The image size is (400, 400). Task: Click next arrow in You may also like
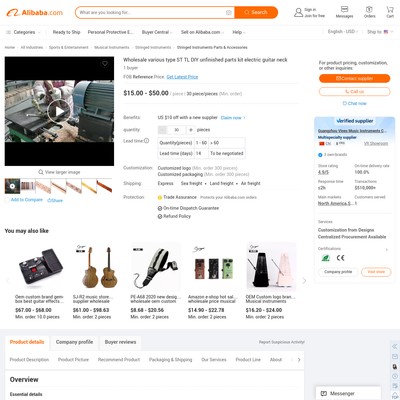pos(304,281)
